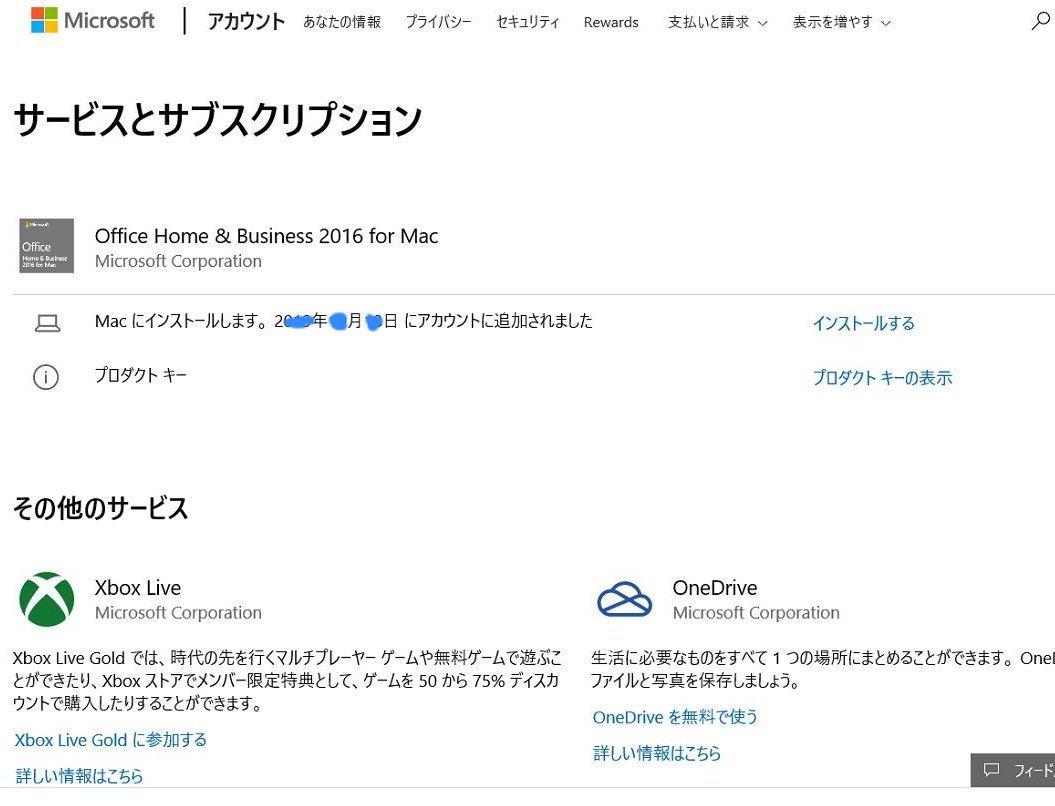Click the Xbox Live heading
Screen dimensions: 1055x806
[138, 588]
